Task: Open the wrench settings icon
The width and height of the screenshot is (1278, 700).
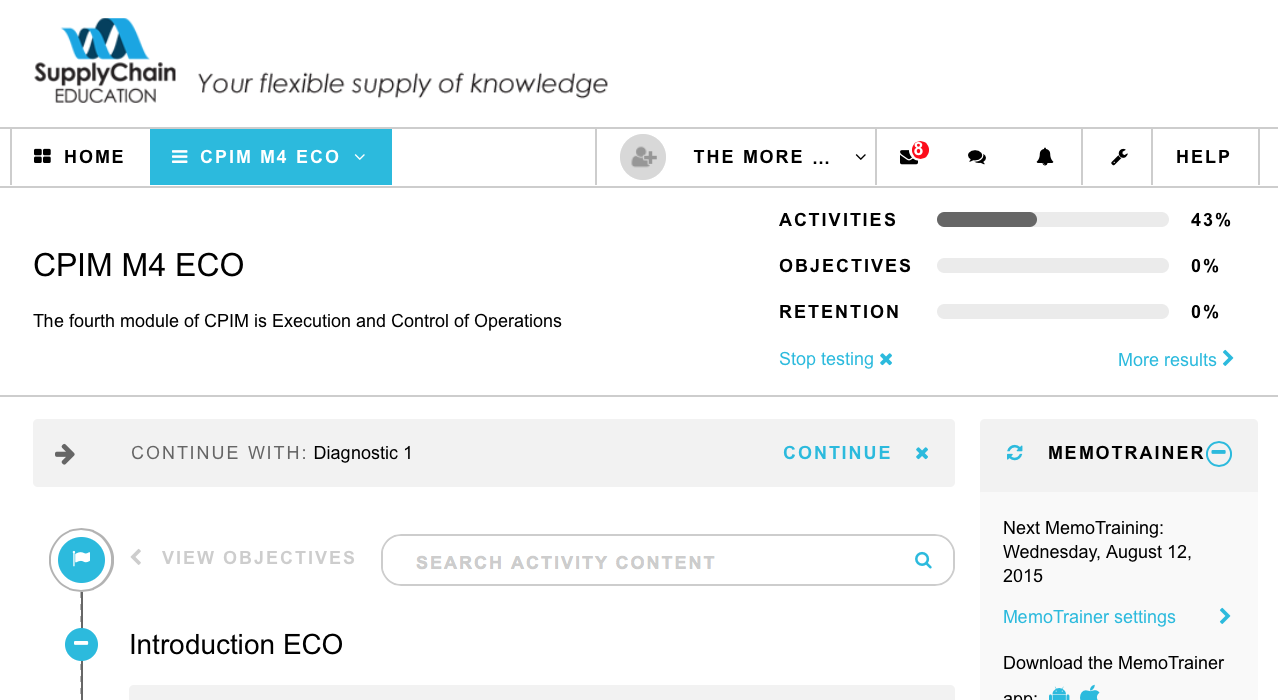Action: point(1119,157)
